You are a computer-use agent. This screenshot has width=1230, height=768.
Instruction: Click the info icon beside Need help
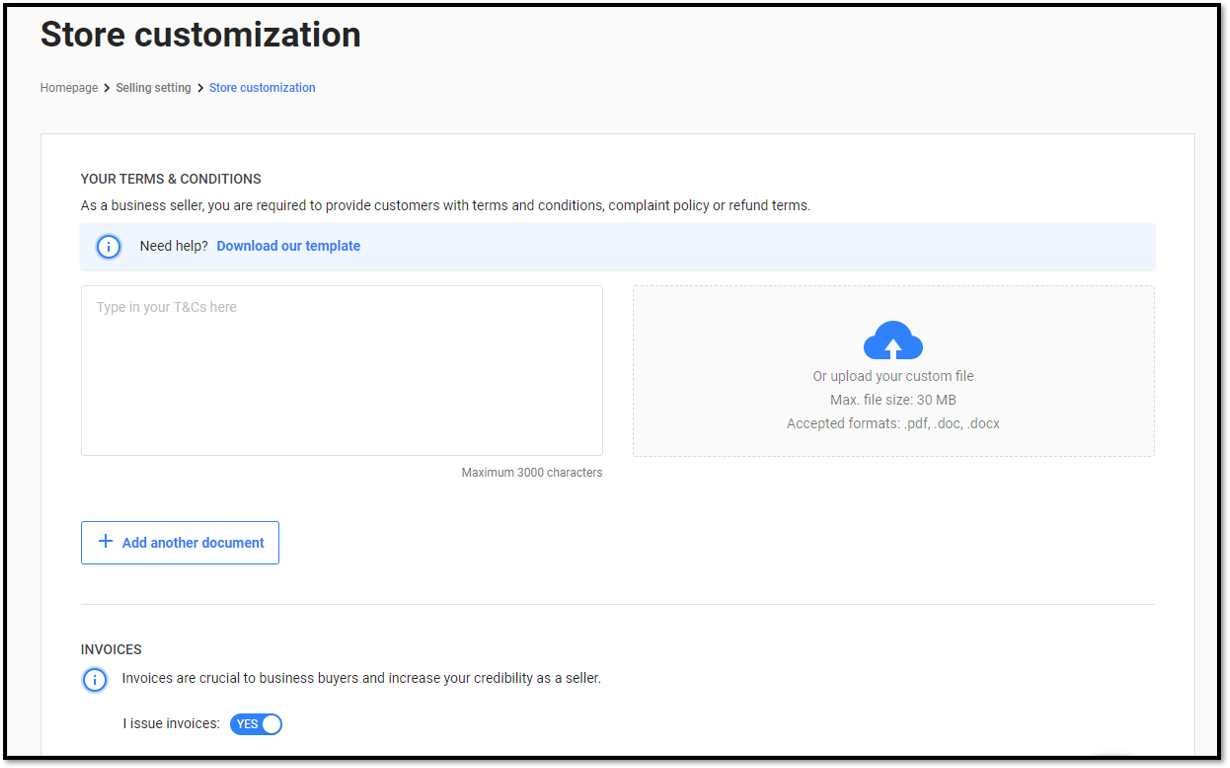click(108, 246)
